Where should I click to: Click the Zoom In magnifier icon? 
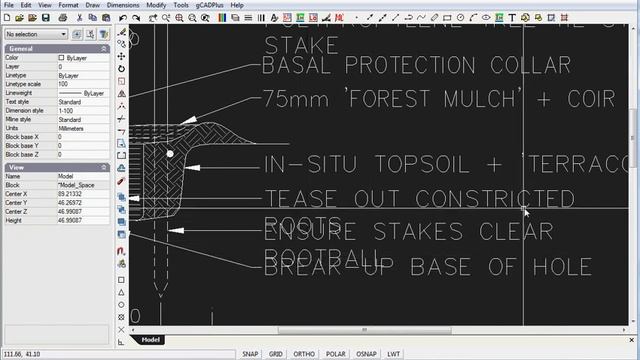(179, 18)
